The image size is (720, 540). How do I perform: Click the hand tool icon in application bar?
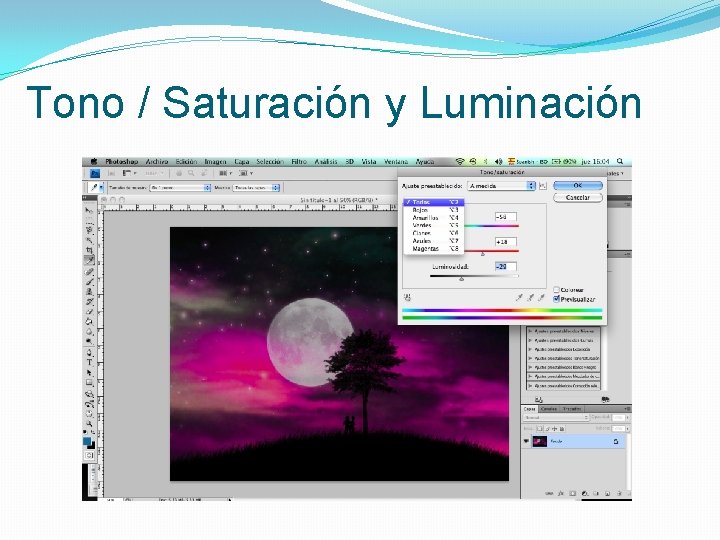179,174
